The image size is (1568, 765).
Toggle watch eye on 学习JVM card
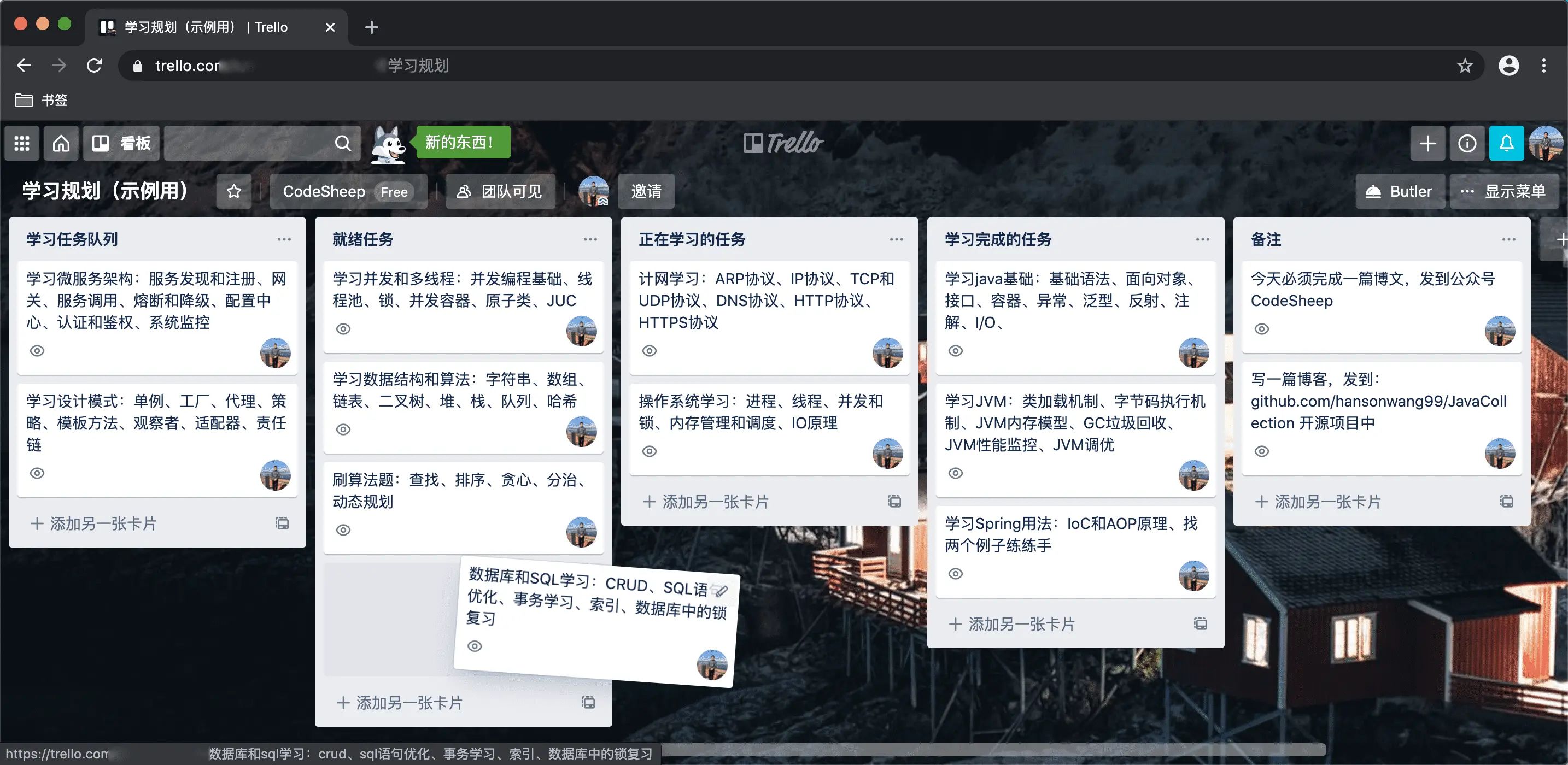(x=956, y=473)
